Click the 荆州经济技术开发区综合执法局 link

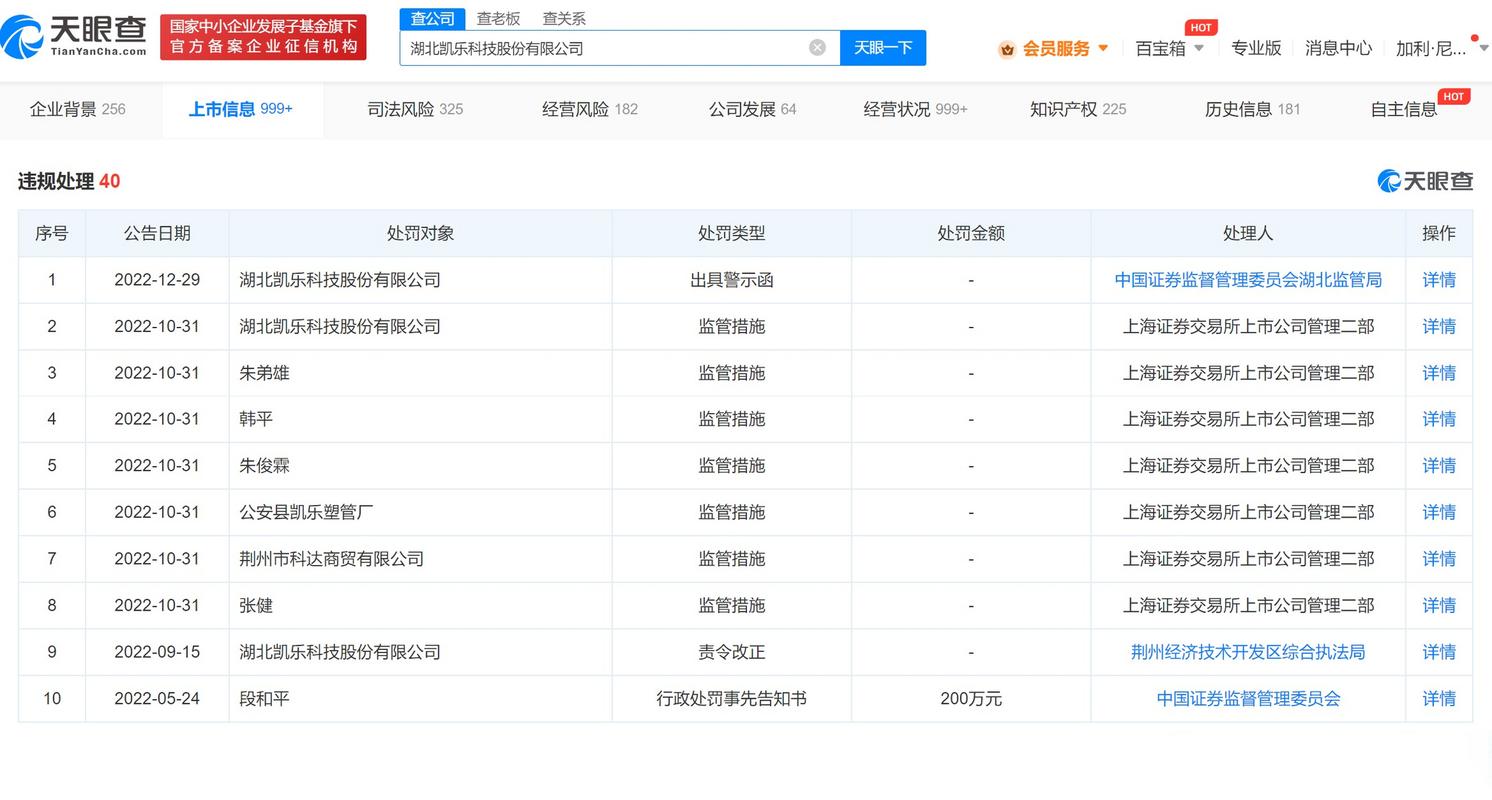coord(1247,651)
